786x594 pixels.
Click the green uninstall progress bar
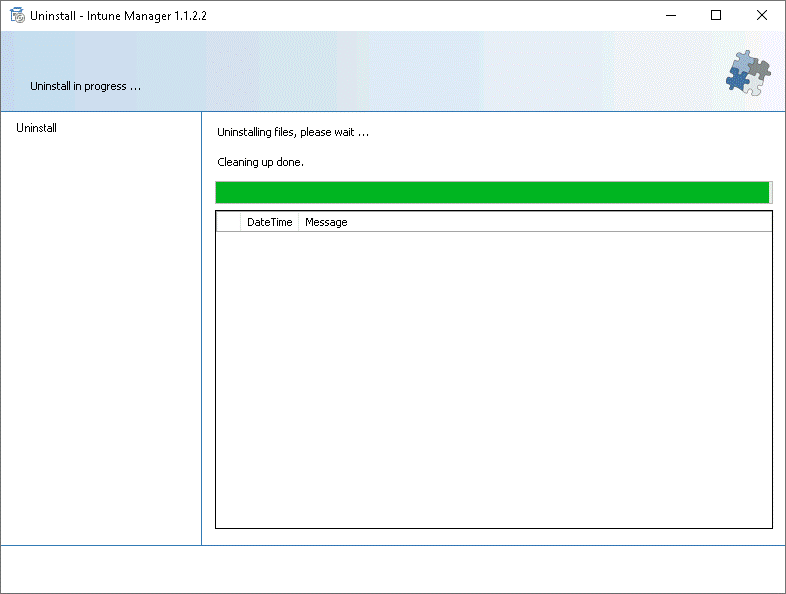pyautogui.click(x=494, y=192)
